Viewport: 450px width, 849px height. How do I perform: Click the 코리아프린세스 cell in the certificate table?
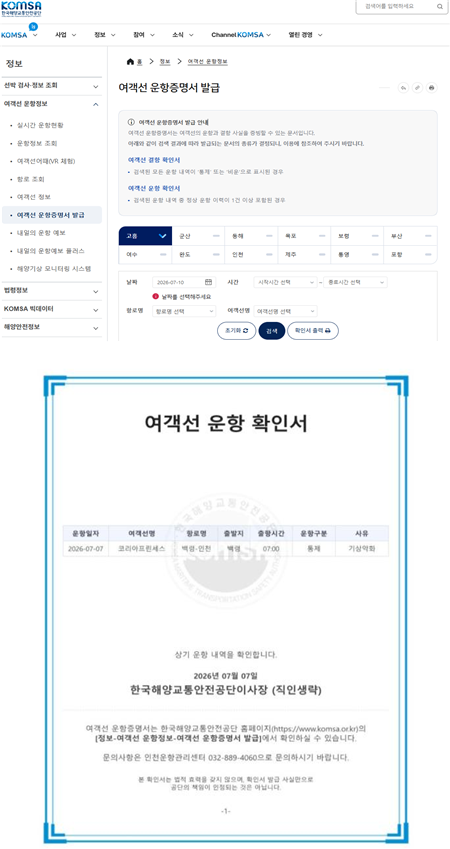point(141,548)
